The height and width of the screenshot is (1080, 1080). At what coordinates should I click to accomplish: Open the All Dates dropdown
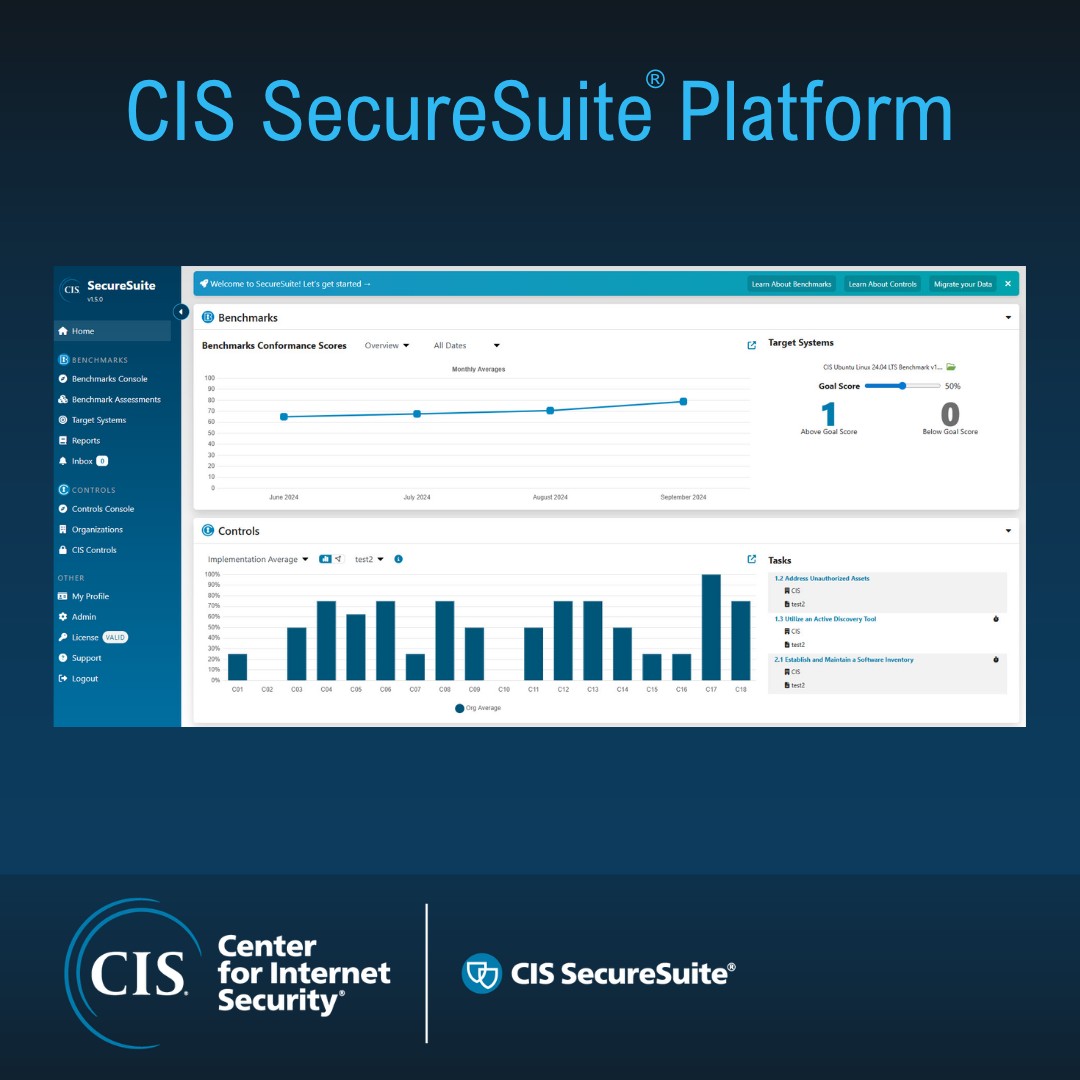[466, 346]
